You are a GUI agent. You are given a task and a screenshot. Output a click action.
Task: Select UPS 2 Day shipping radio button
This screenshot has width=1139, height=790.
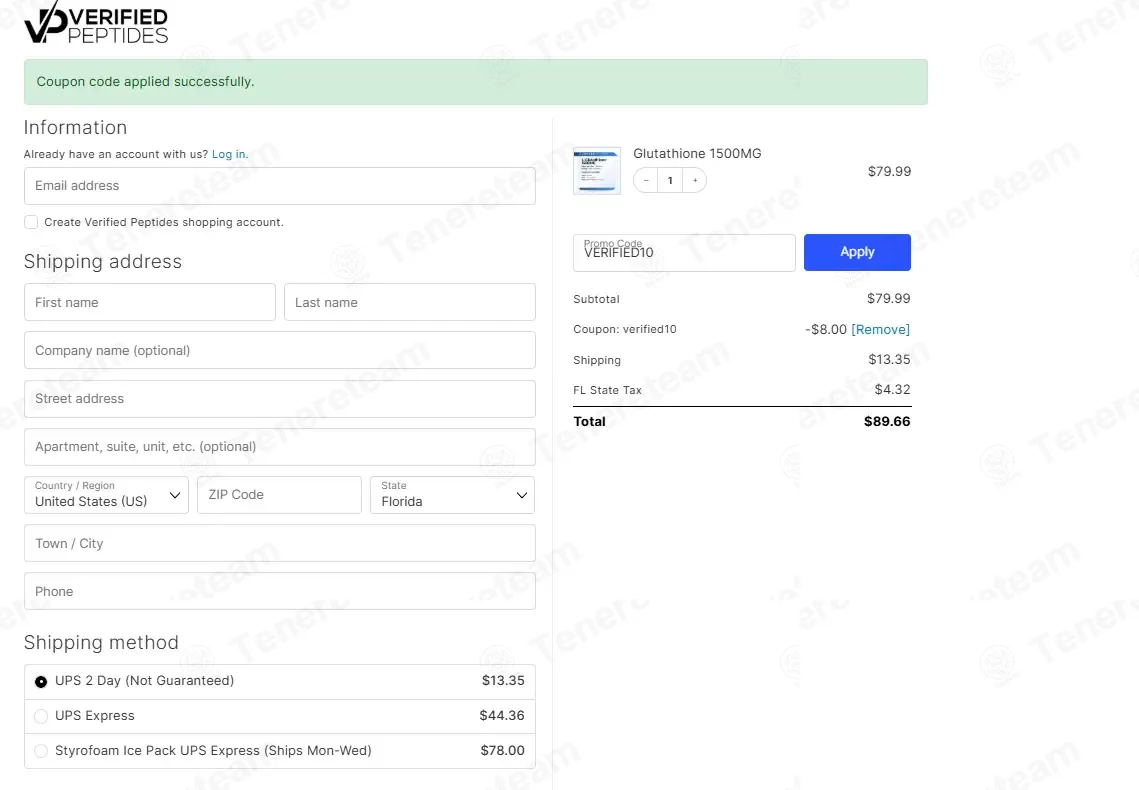pyautogui.click(x=41, y=681)
